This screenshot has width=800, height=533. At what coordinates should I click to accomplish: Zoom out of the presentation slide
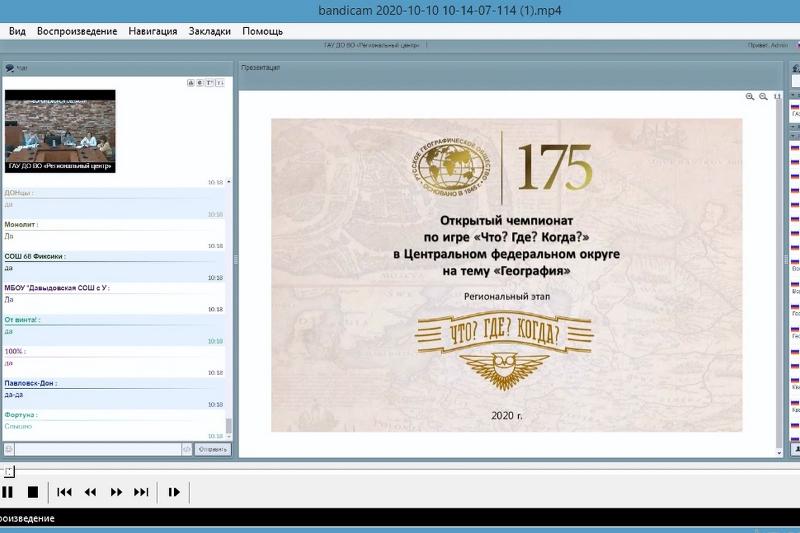tap(763, 97)
